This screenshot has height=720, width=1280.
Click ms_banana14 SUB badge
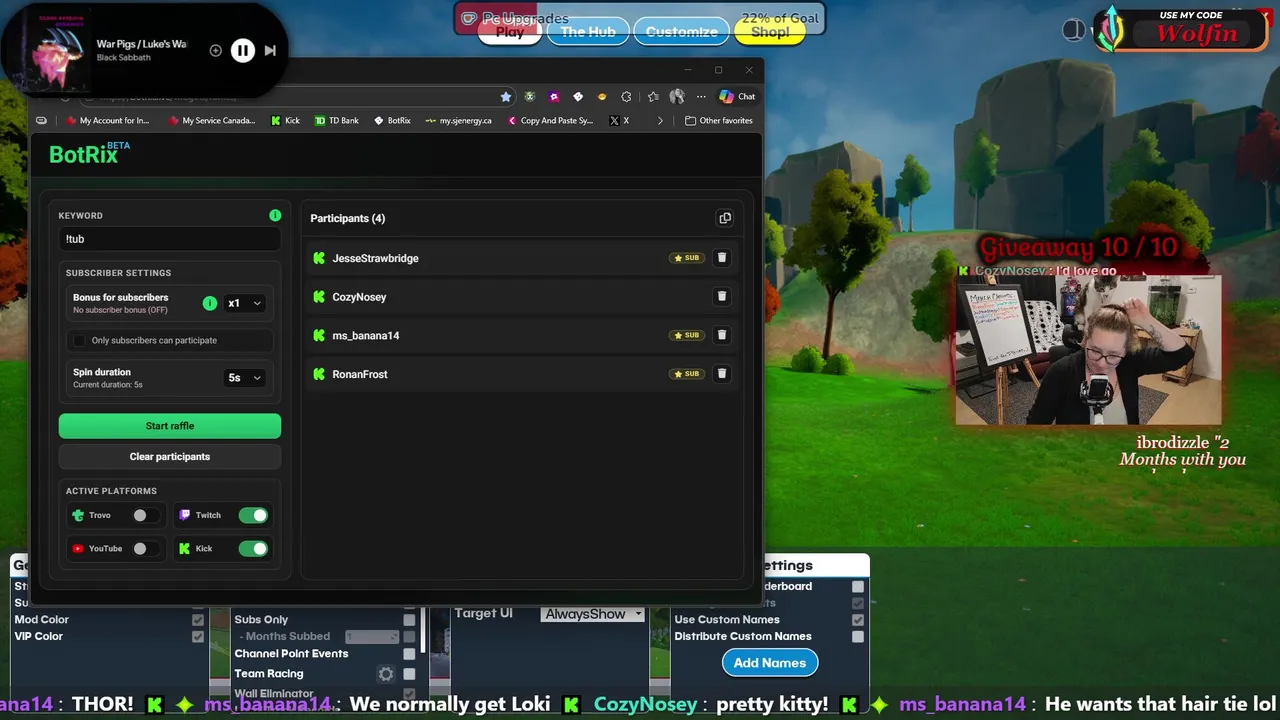pos(686,335)
